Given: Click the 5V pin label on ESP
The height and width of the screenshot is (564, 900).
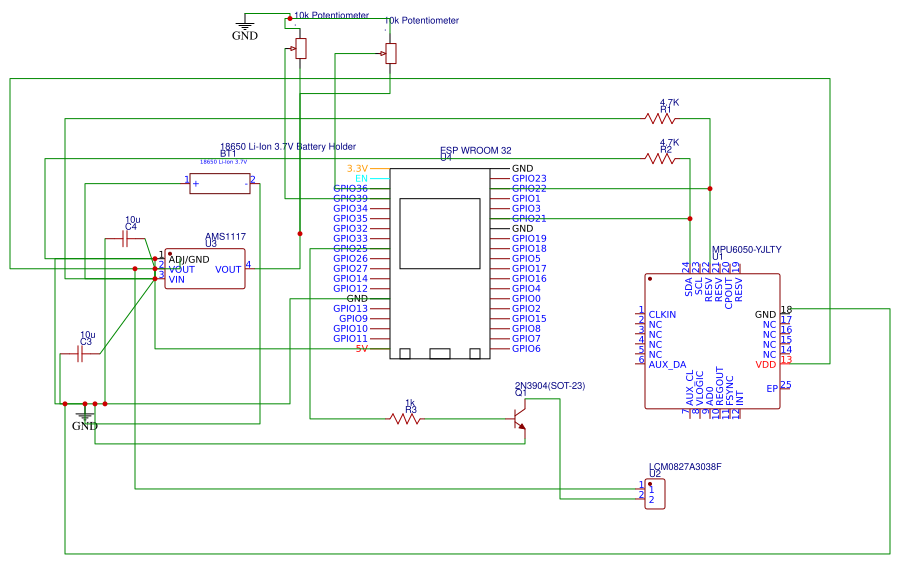Looking at the screenshot, I should point(362,349).
